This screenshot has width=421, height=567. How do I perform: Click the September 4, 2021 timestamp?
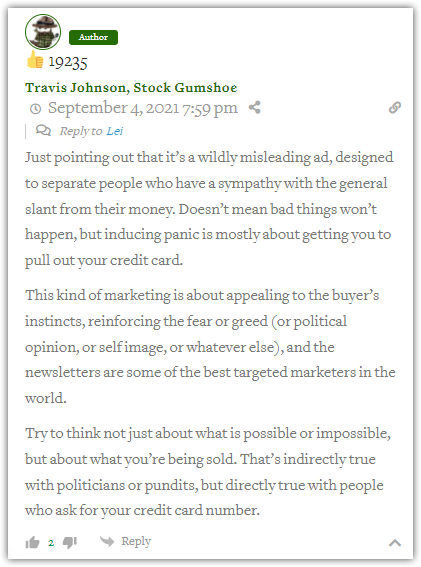(x=143, y=108)
